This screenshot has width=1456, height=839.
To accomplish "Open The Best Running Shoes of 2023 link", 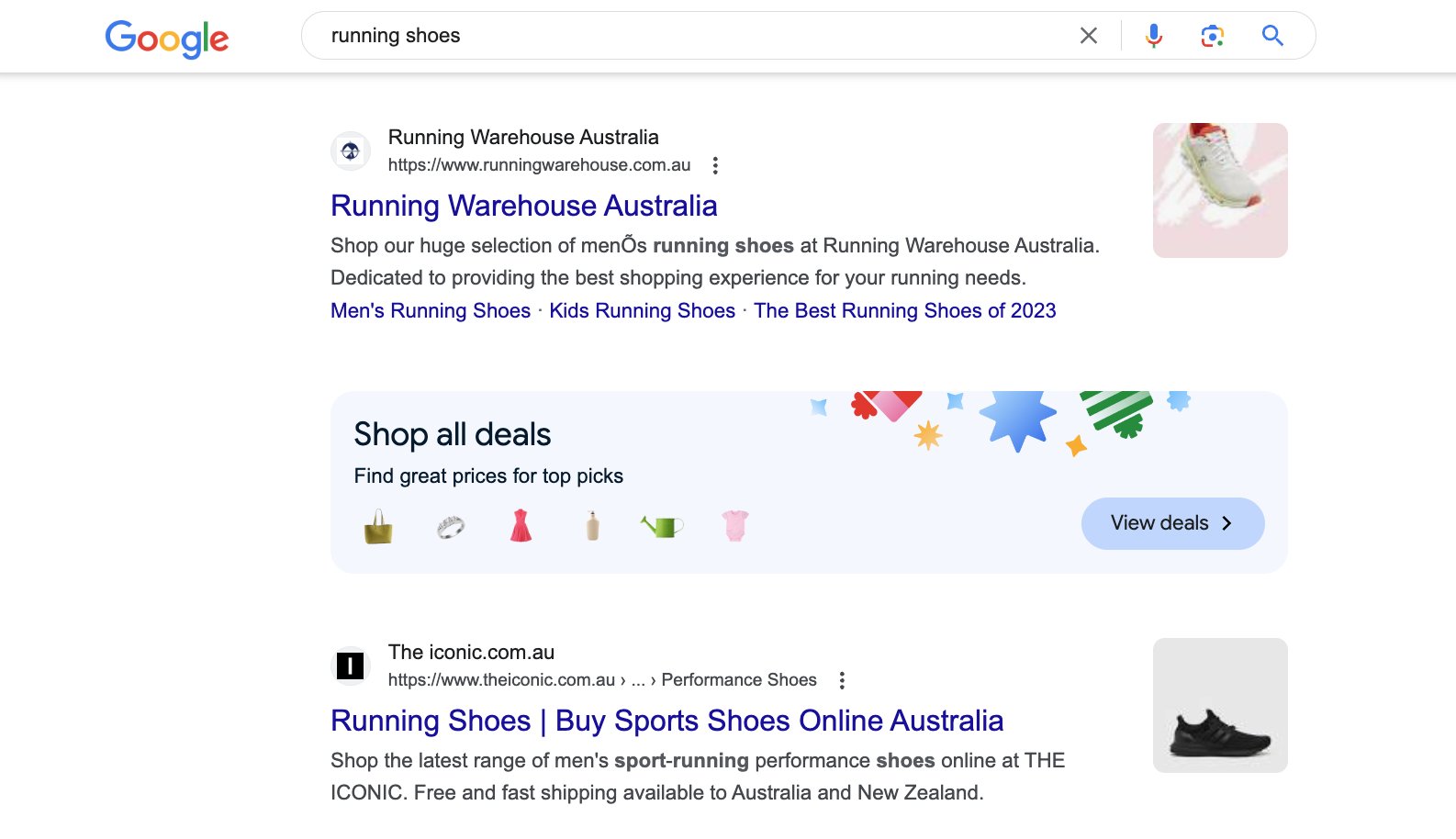I will (x=904, y=310).
